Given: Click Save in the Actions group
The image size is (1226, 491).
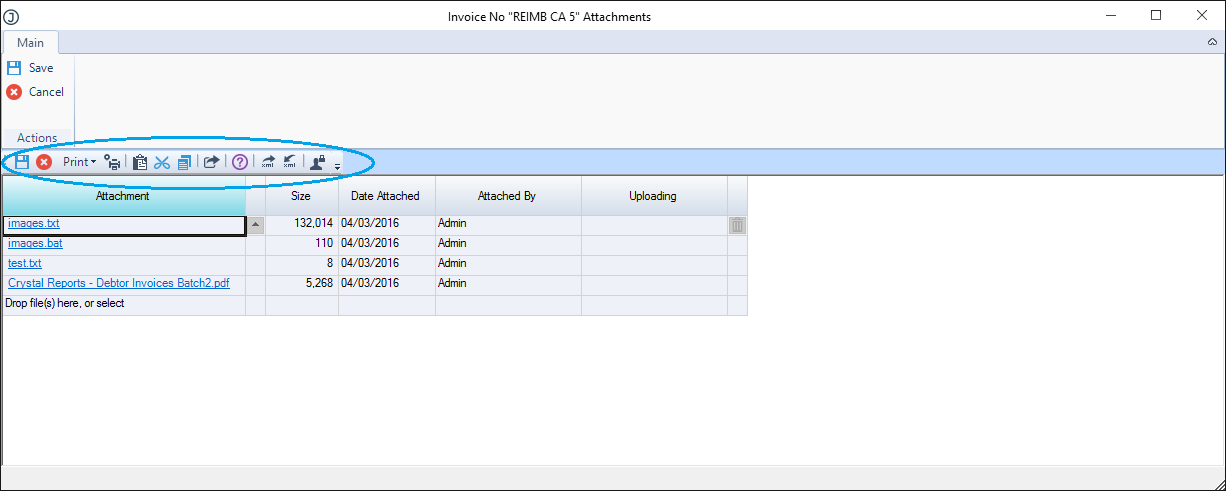Looking at the screenshot, I should [40, 68].
